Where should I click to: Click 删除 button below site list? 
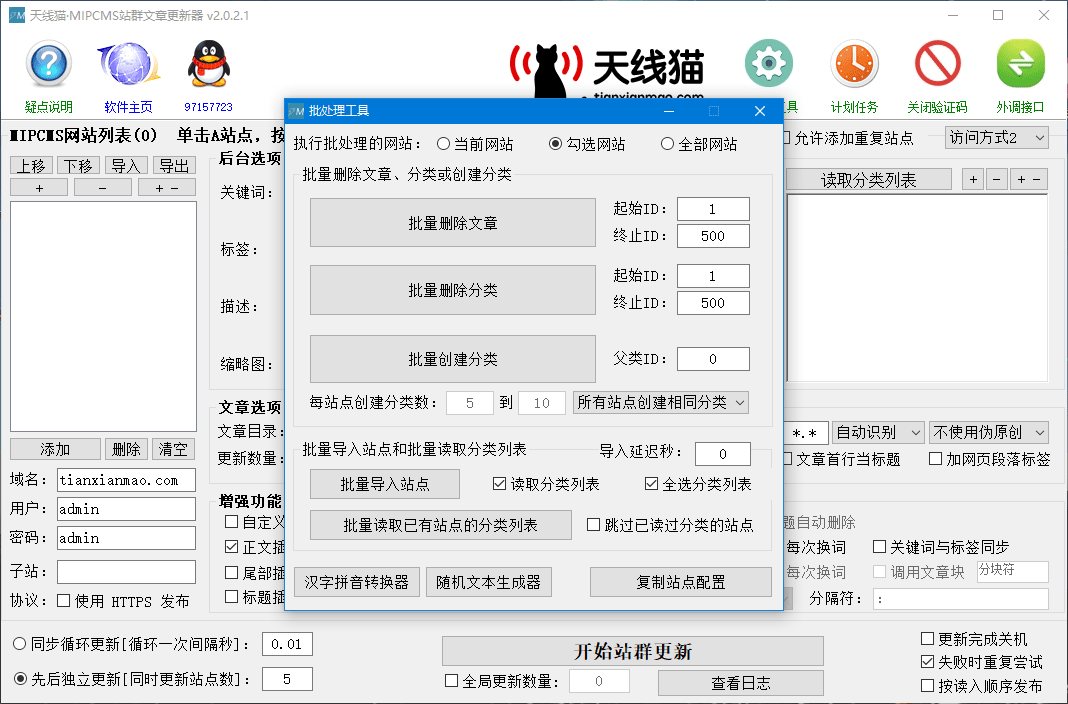[126, 449]
